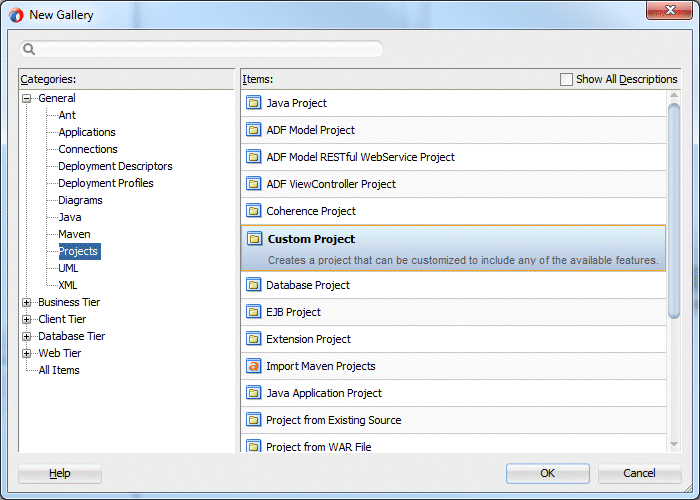Click the ADF ViewController Project icon

[254, 184]
